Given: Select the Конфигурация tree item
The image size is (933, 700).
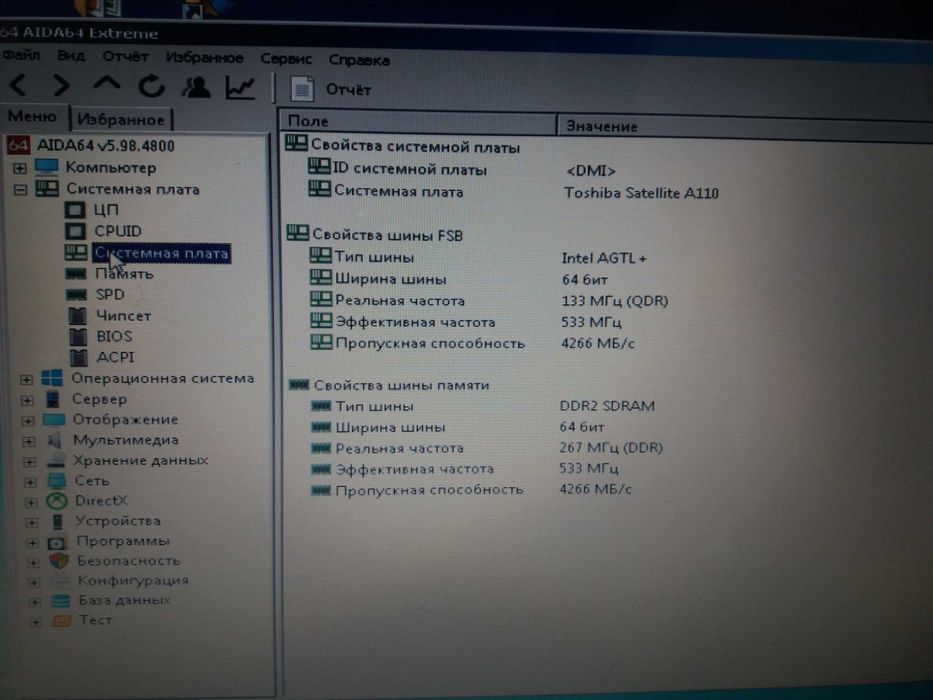Looking at the screenshot, I should pos(133,580).
